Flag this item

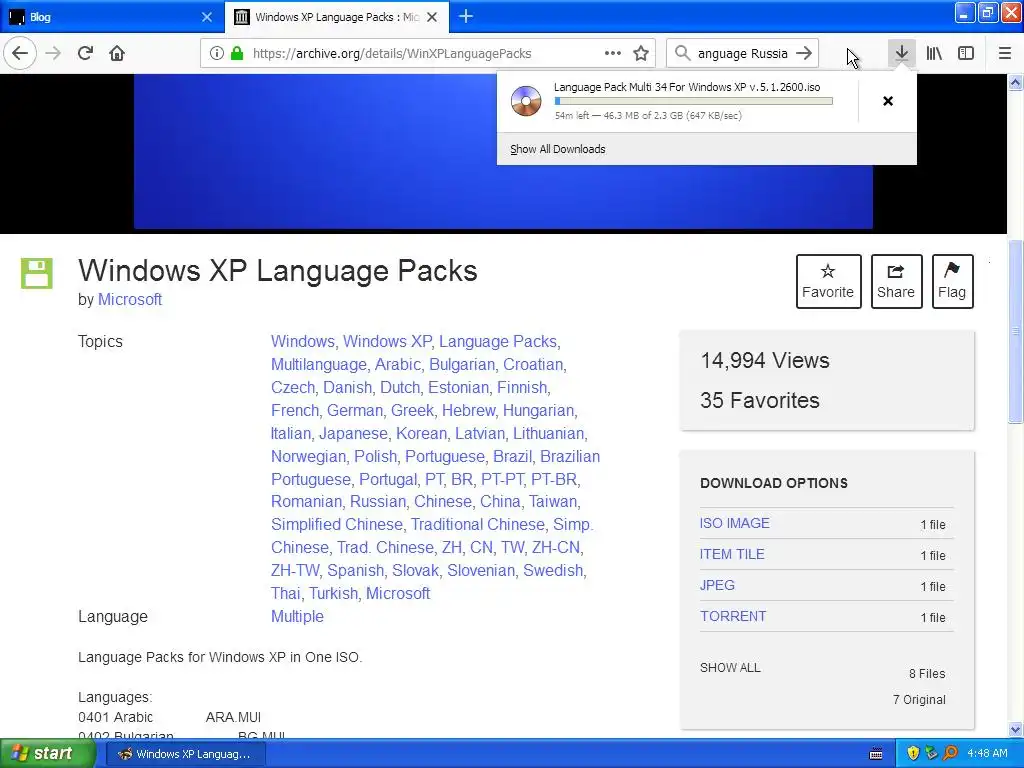coord(952,281)
